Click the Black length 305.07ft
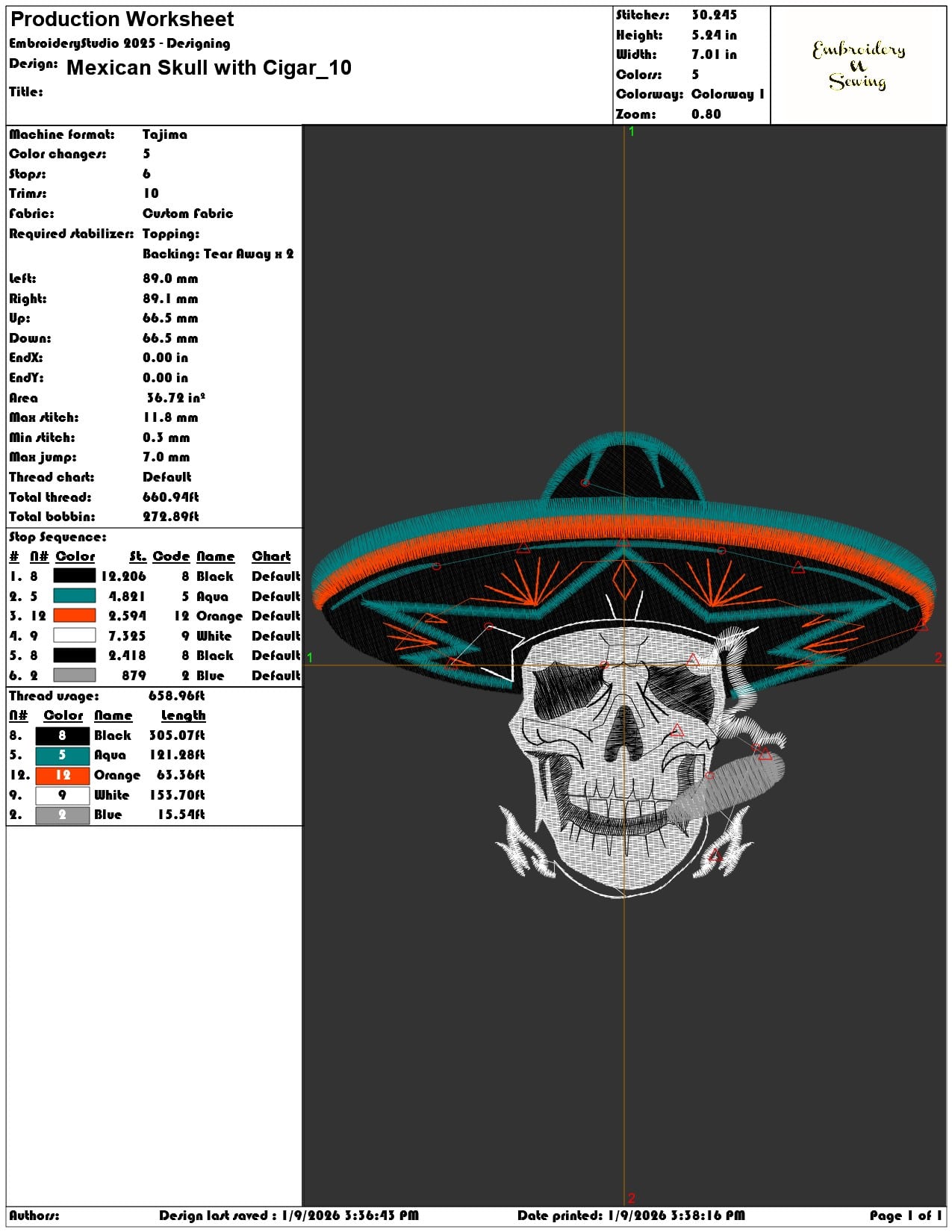This screenshot has height=1232, width=952. 177,735
